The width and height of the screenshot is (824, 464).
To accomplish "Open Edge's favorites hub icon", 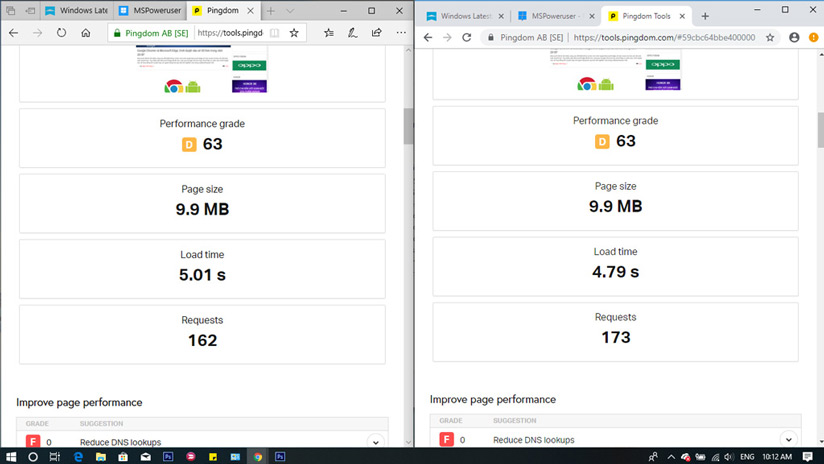I will [x=329, y=33].
